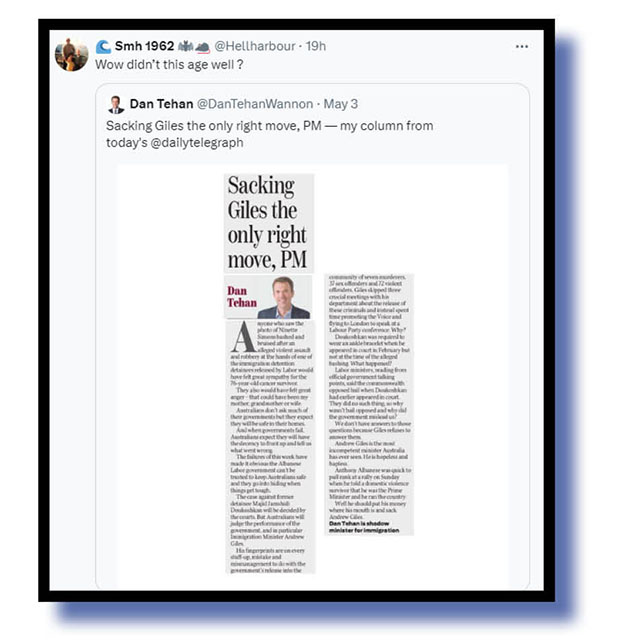Visit the @DanTehanWannon handle
This screenshot has width=624, height=640.
tap(255, 104)
